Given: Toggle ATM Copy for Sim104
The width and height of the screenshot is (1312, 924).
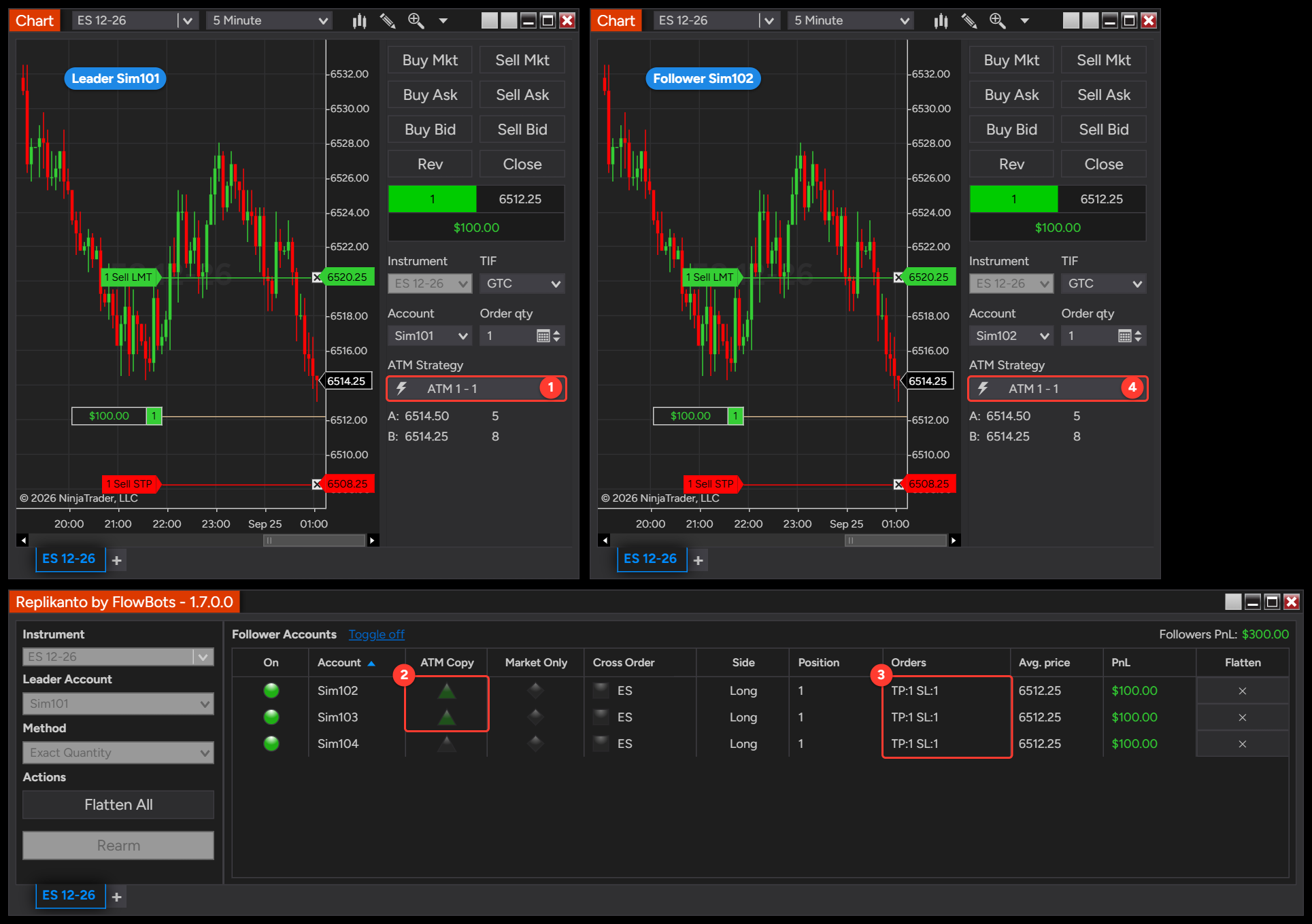Looking at the screenshot, I should [x=447, y=744].
